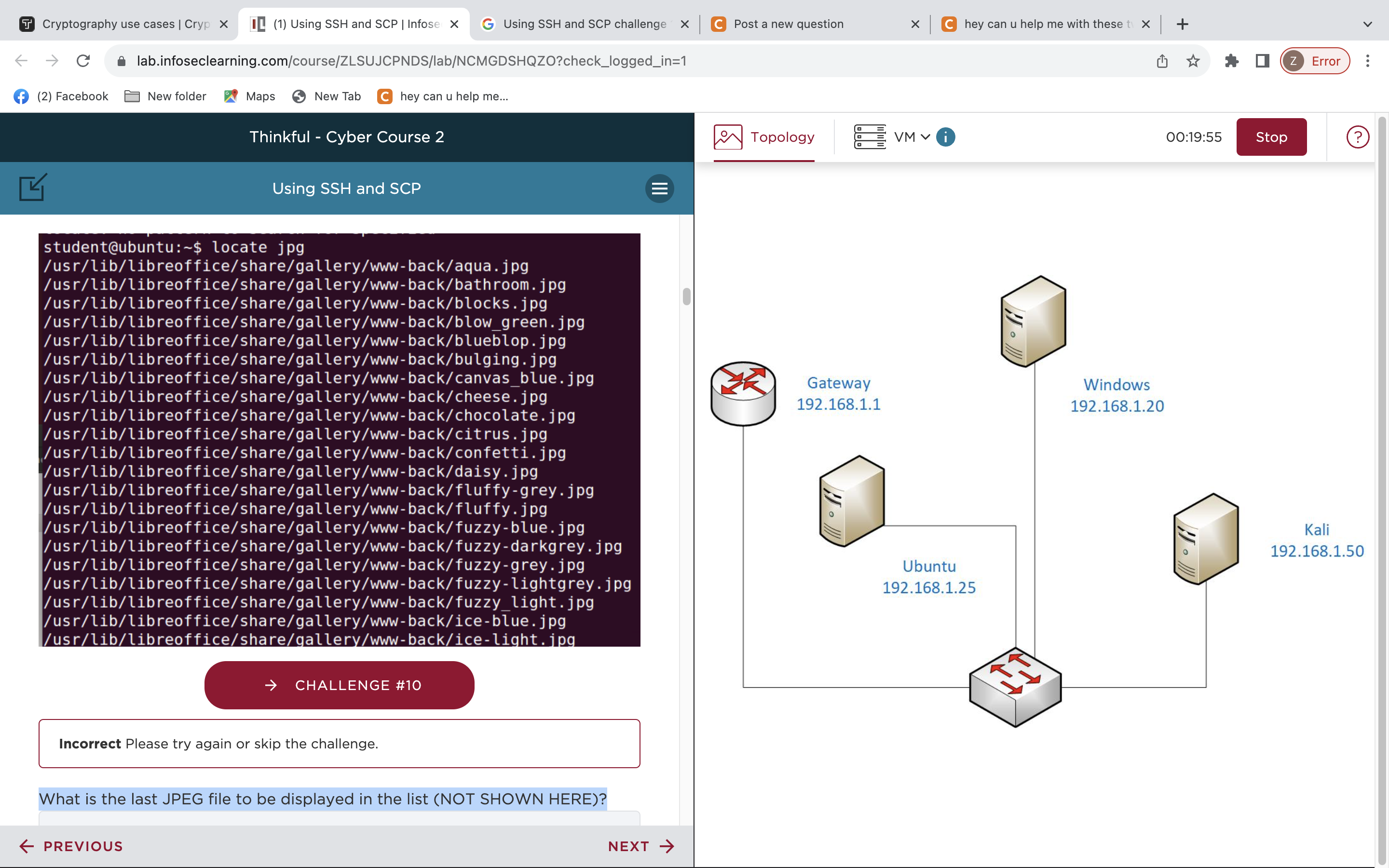Bookmark this page with star icon
Screen dimensions: 1389x868
(1193, 61)
